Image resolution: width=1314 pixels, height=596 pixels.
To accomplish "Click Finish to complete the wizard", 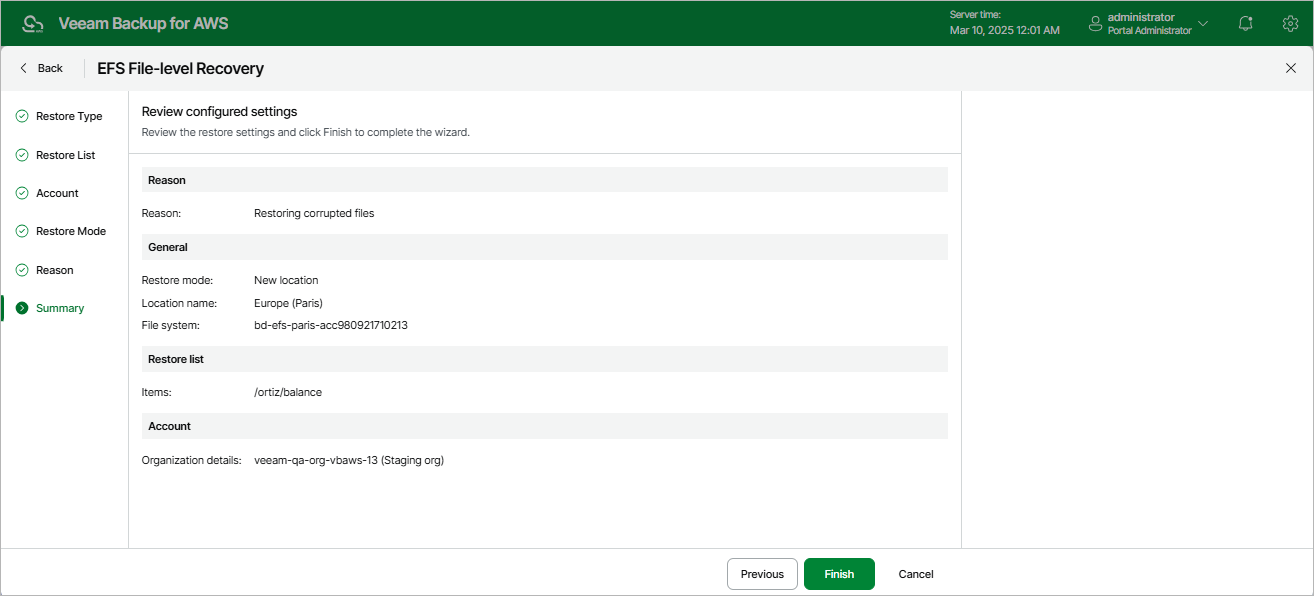I will click(839, 574).
